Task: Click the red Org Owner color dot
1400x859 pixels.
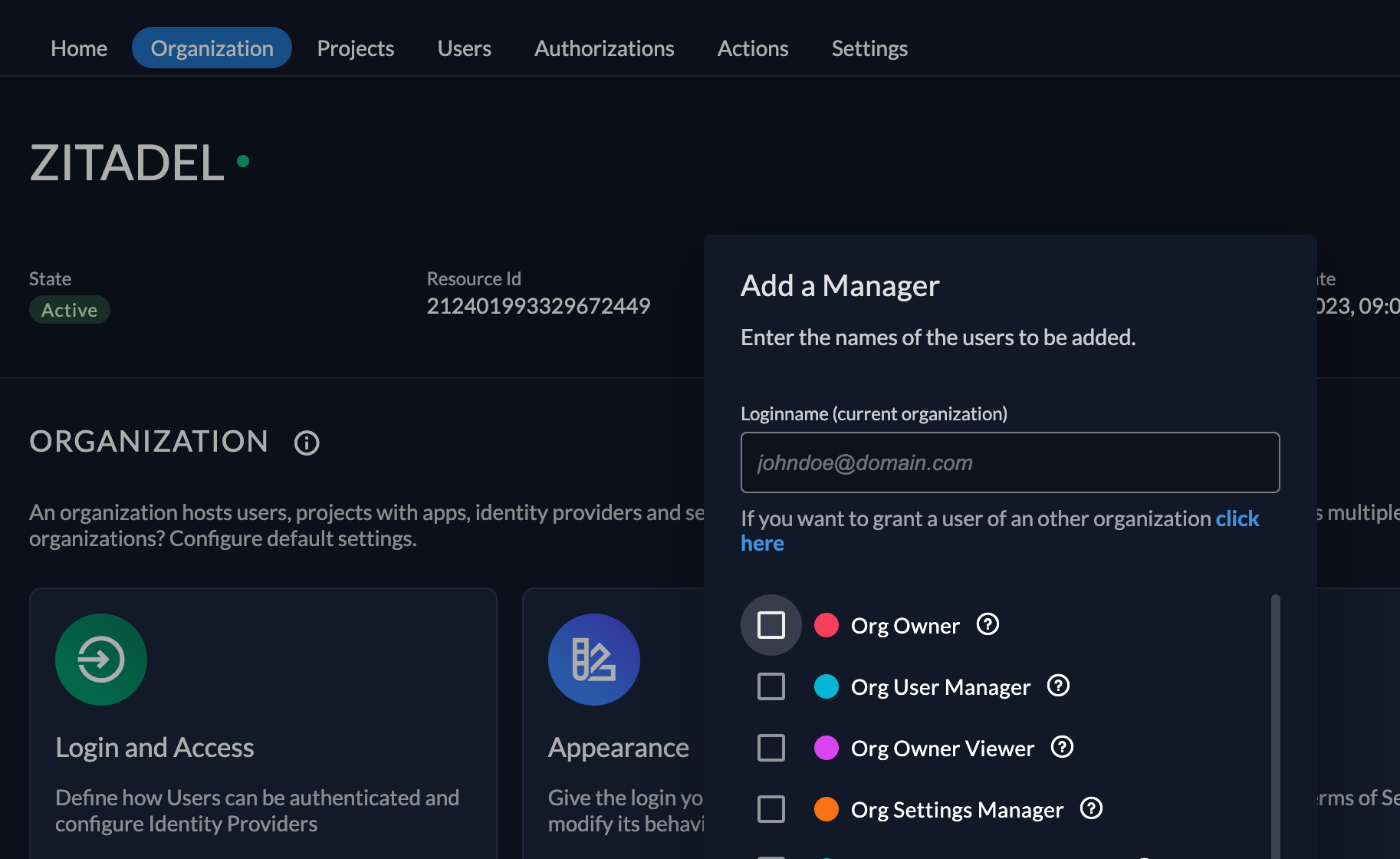Action: [x=827, y=625]
